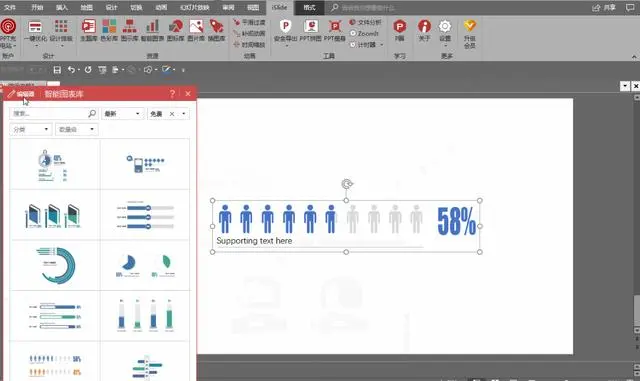Expand the 安全导出 dropdown
This screenshot has width=640, height=381.
click(286, 46)
